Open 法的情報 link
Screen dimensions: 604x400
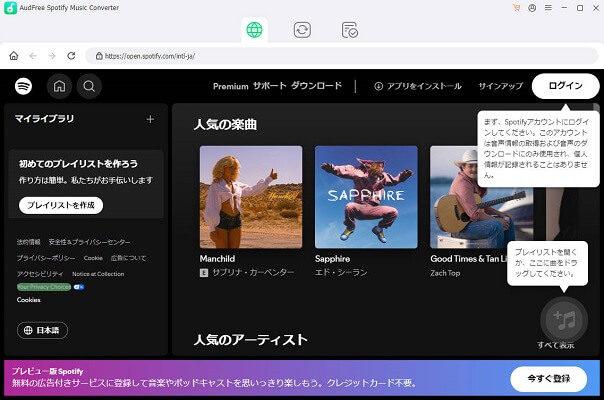coord(29,242)
